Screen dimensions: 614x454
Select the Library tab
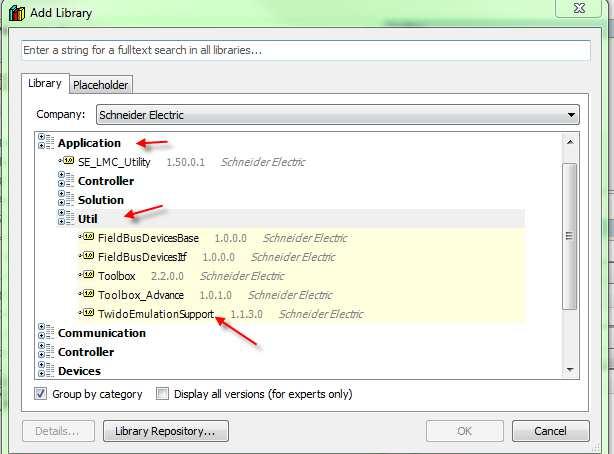click(x=45, y=83)
